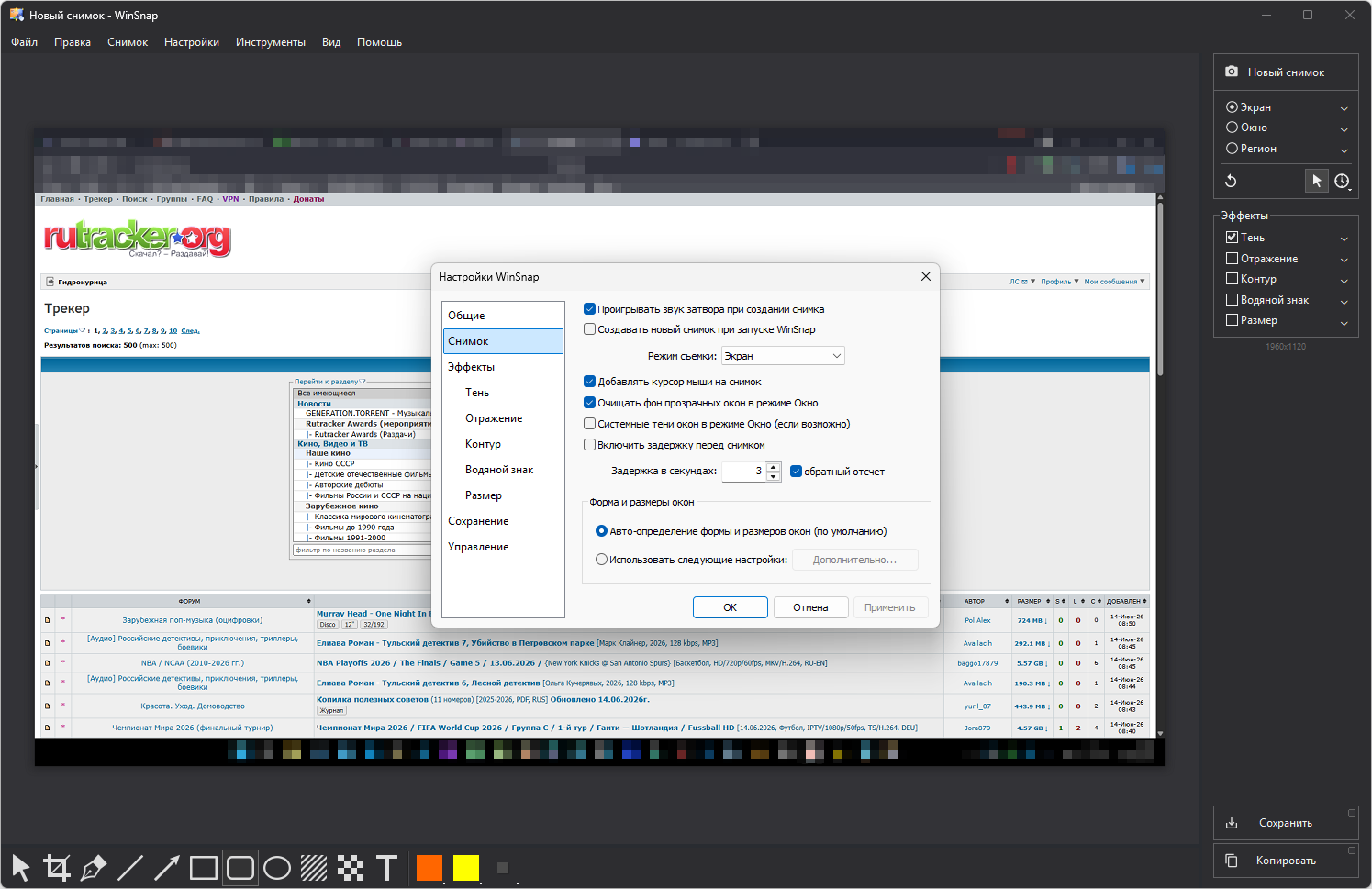
Task: Expand Тень effect settings chevron
Action: [x=1344, y=239]
